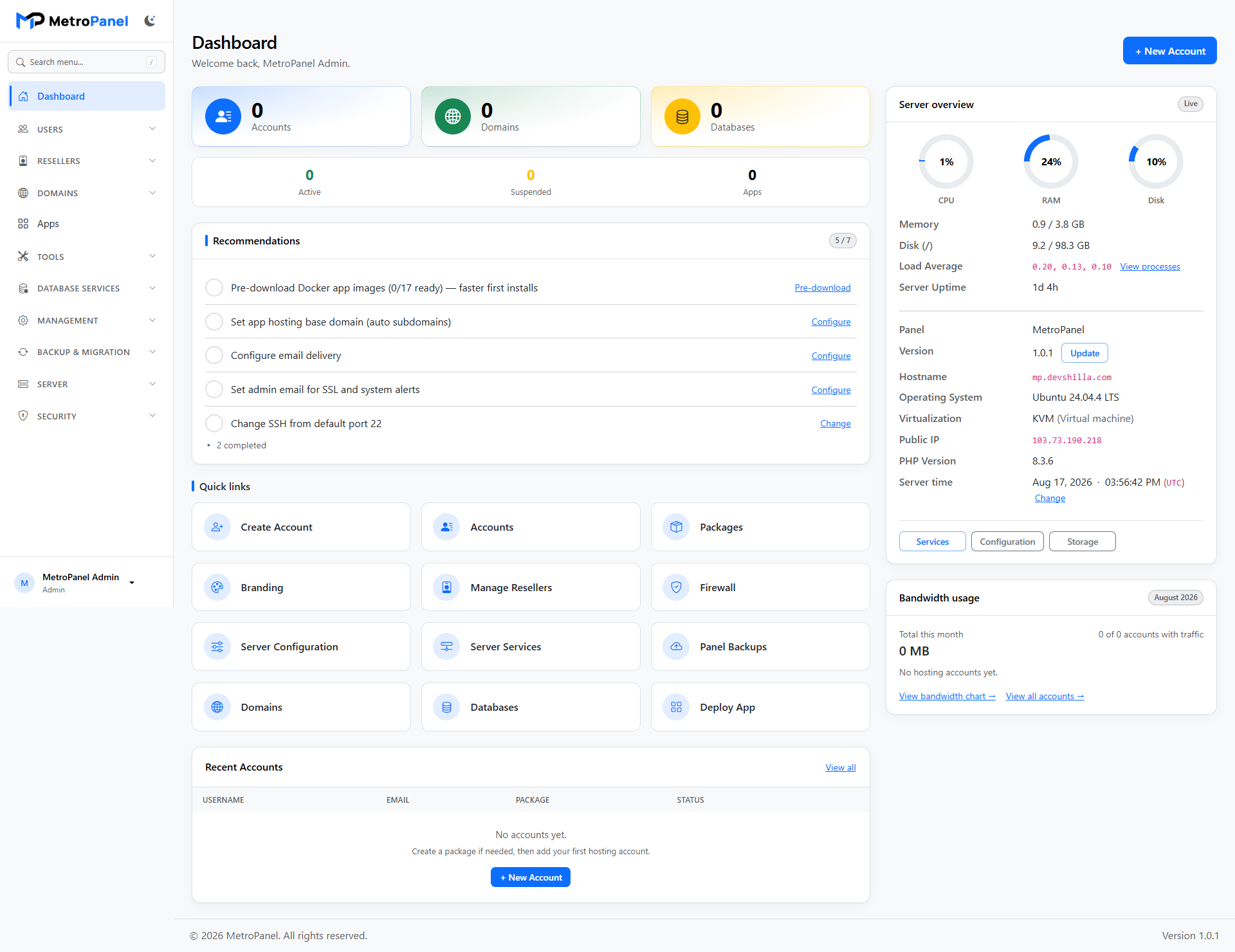Click New Account button under Recent Accounts

coord(531,877)
